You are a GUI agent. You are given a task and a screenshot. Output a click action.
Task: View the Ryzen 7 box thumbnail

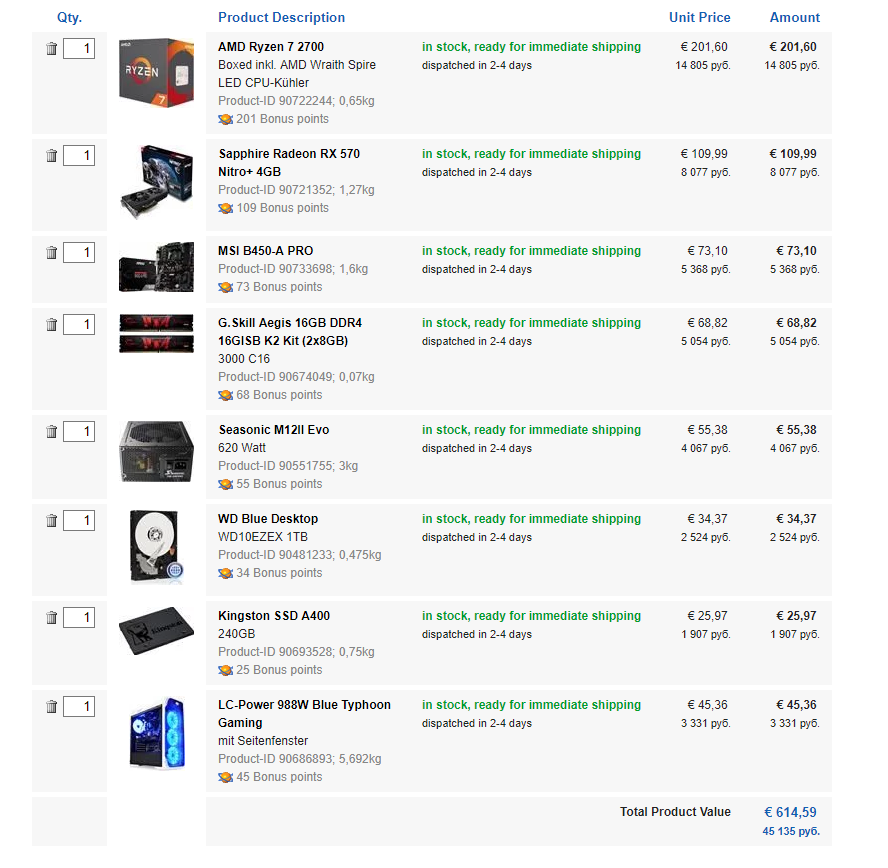pyautogui.click(x=156, y=73)
